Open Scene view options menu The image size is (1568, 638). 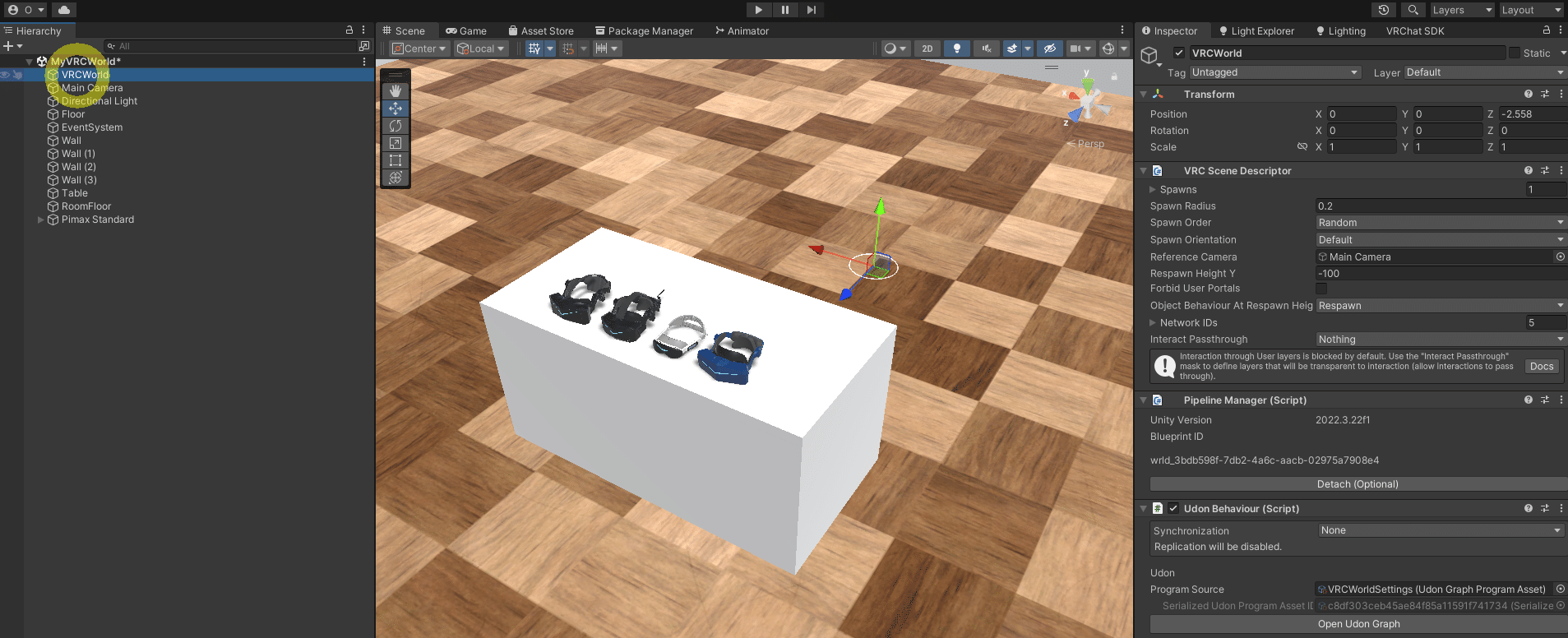(1122, 30)
